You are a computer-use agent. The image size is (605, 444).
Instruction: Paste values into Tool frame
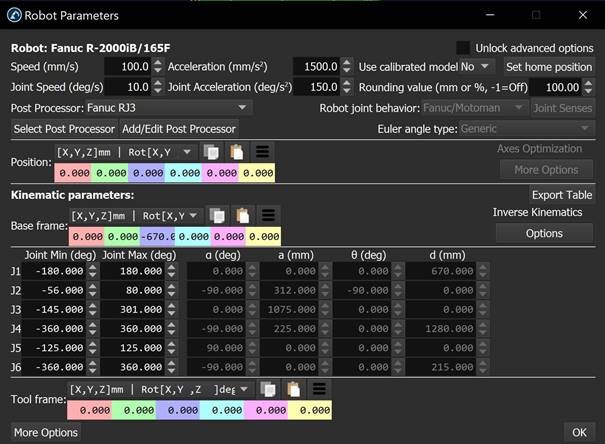(295, 389)
